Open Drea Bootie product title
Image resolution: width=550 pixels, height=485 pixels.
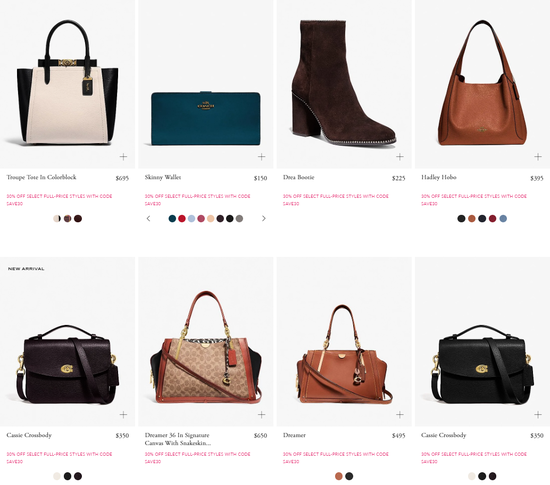coord(299,177)
